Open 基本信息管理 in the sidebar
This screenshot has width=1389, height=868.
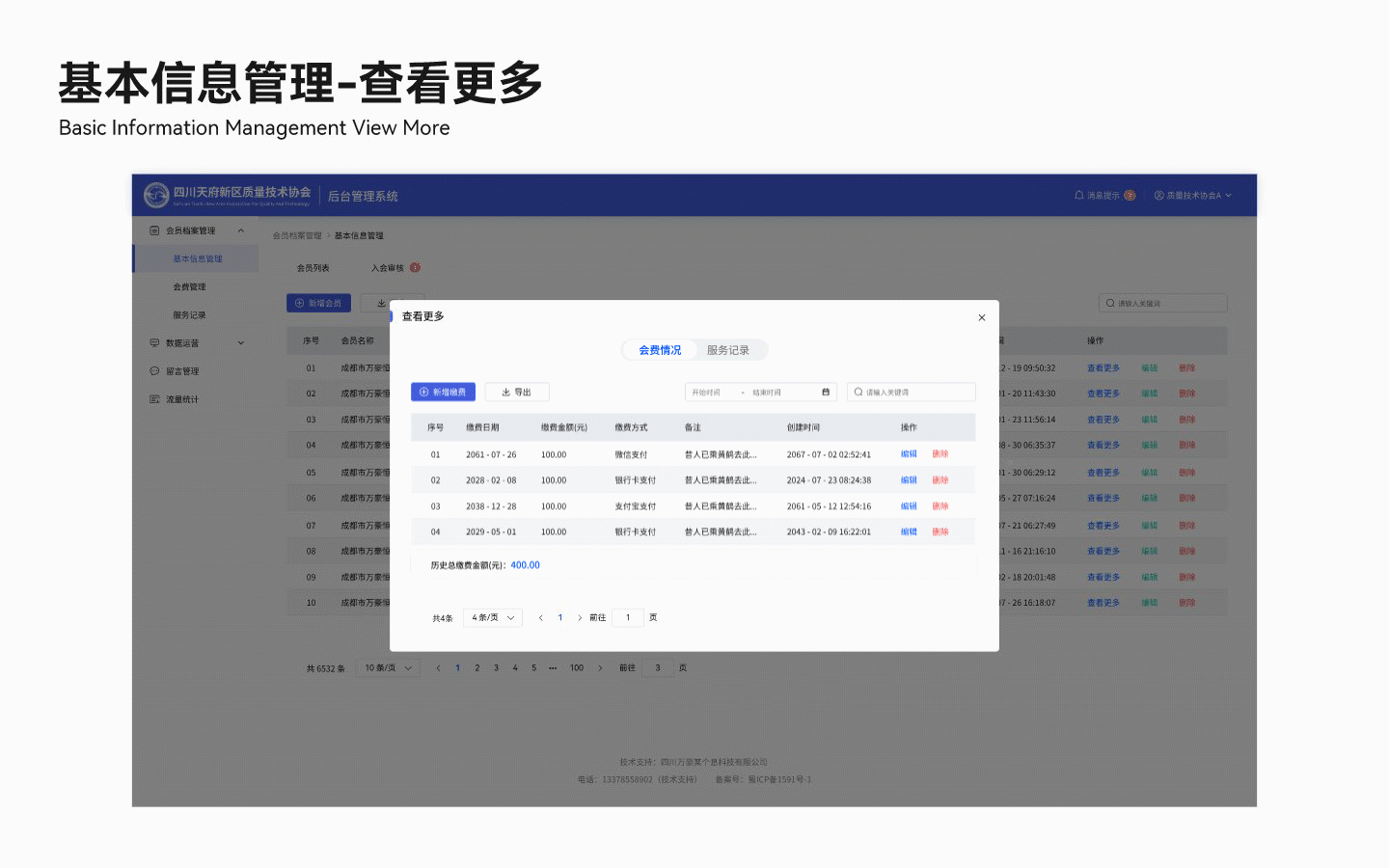197,258
